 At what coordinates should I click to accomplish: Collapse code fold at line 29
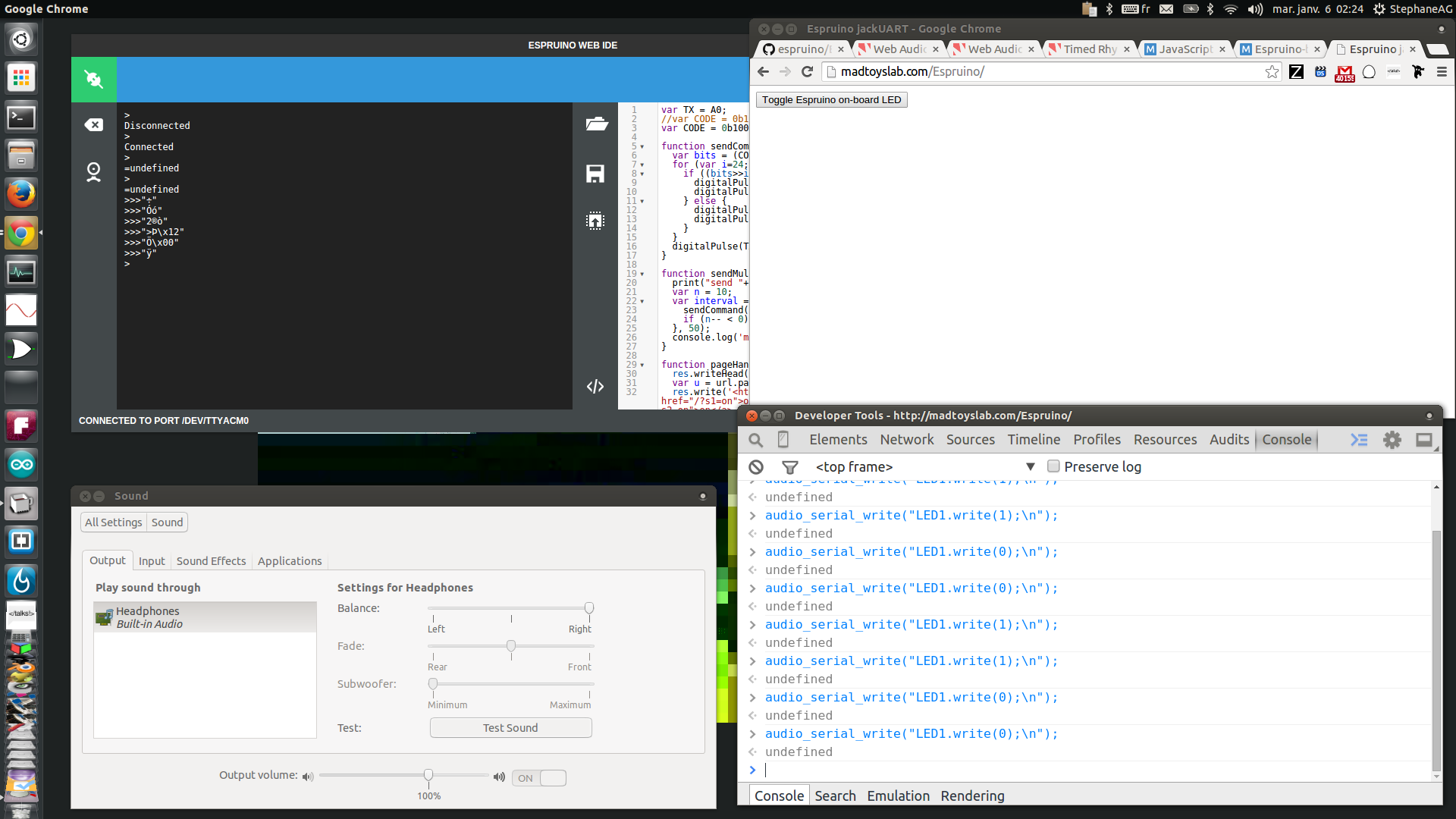tap(642, 365)
